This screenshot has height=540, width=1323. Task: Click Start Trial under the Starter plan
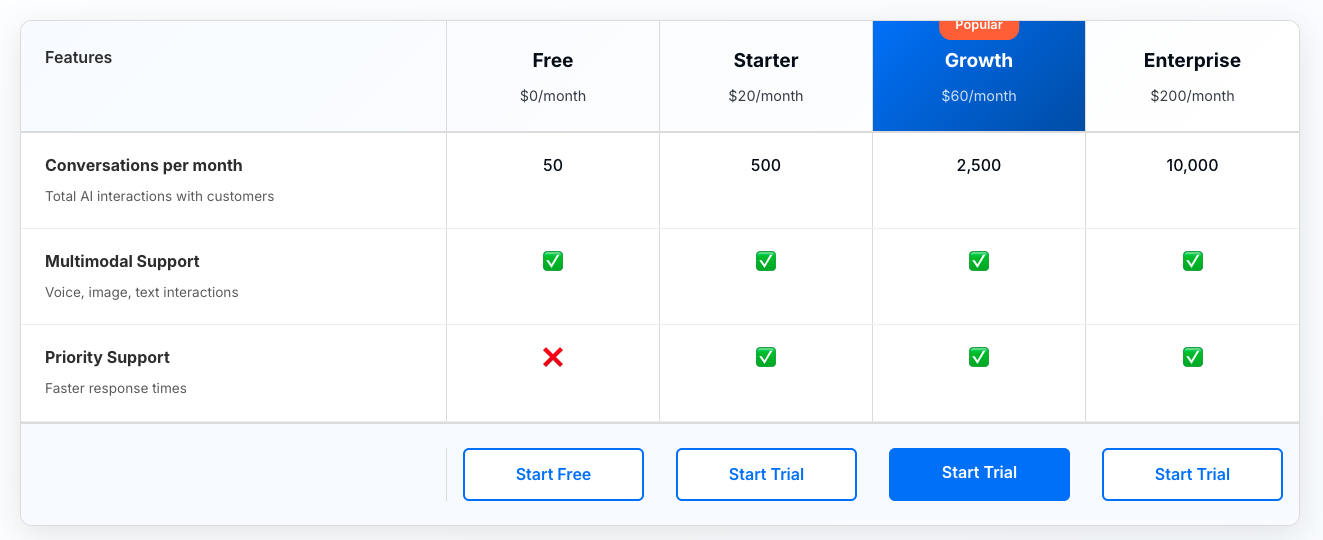click(766, 474)
